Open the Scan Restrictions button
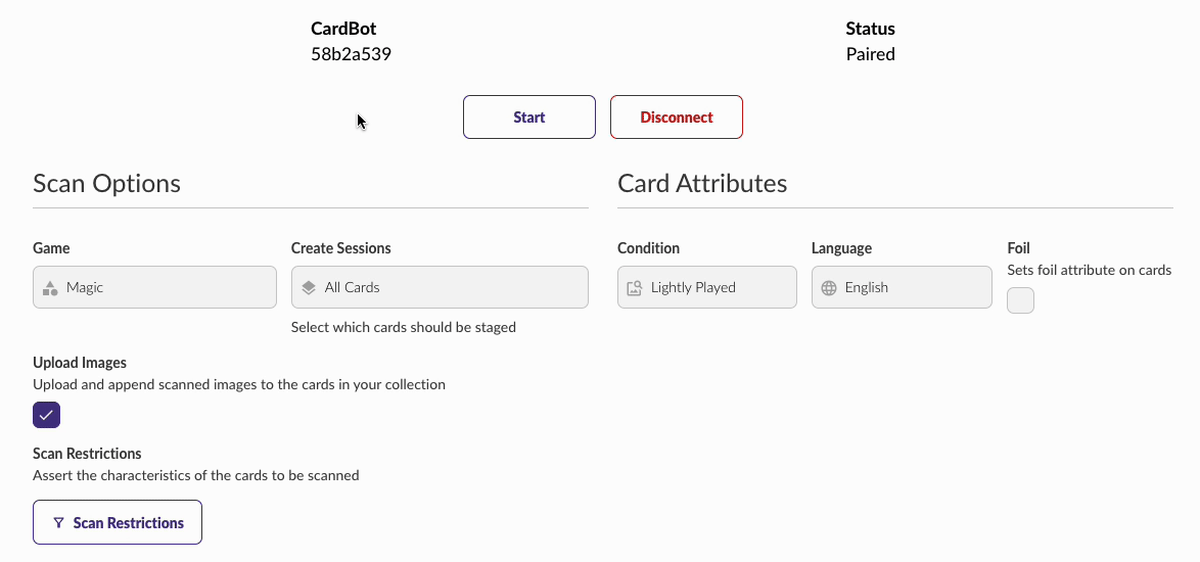The image size is (1200, 562). point(118,522)
